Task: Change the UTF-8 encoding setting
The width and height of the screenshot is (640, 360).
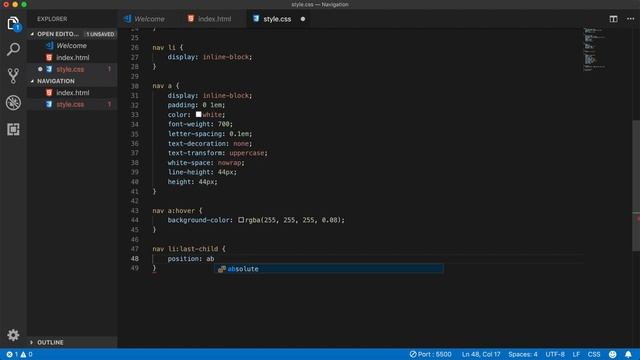Action: (x=555, y=354)
